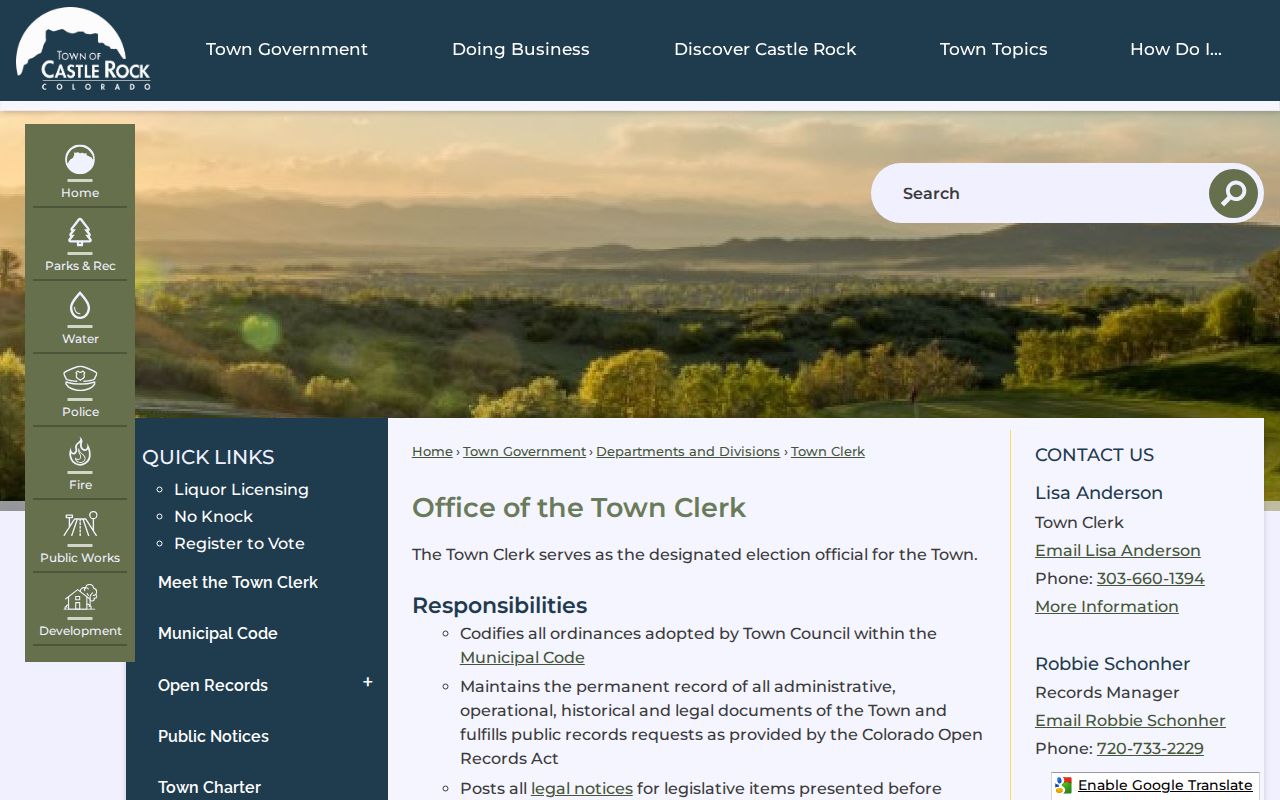This screenshot has width=1280, height=800.
Task: Open the Doing Business menu
Action: coord(521,49)
